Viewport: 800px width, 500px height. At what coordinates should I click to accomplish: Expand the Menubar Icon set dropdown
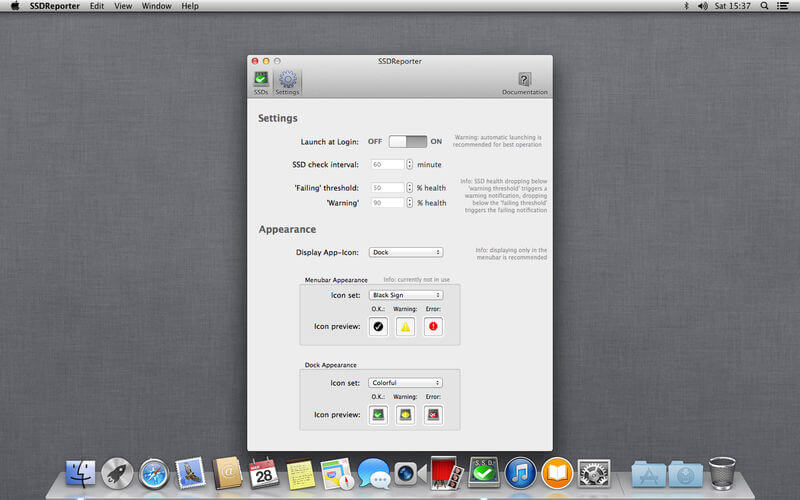click(x=405, y=295)
